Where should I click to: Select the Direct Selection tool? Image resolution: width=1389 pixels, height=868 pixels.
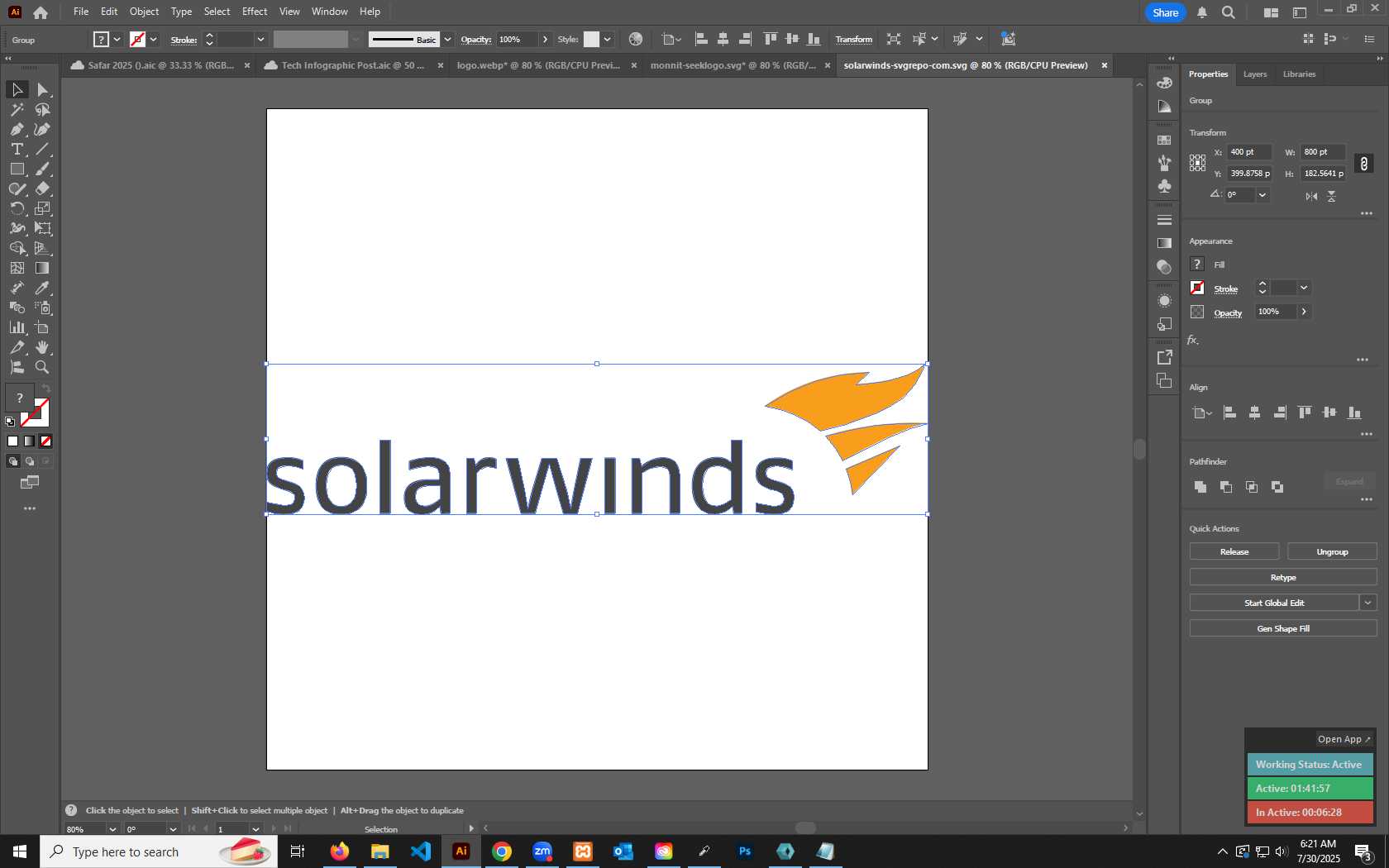click(x=43, y=89)
